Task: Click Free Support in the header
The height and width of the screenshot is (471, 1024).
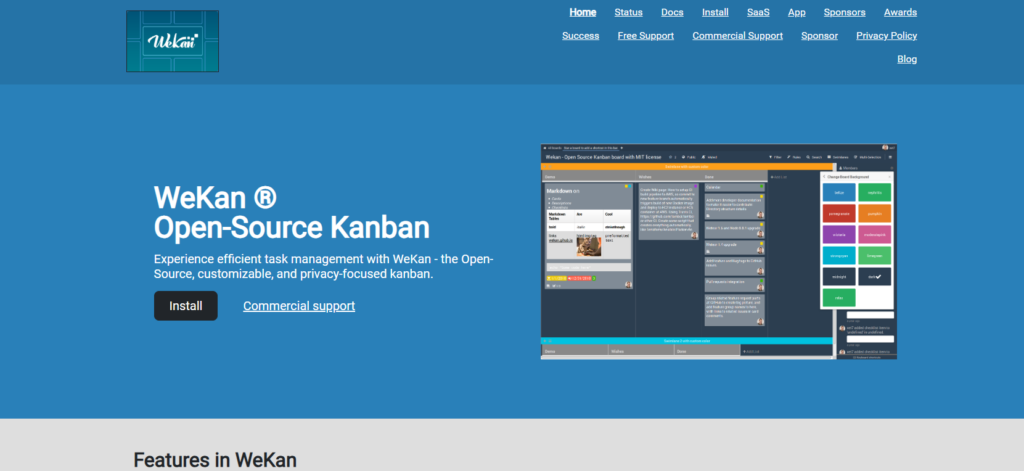Action: click(x=645, y=35)
